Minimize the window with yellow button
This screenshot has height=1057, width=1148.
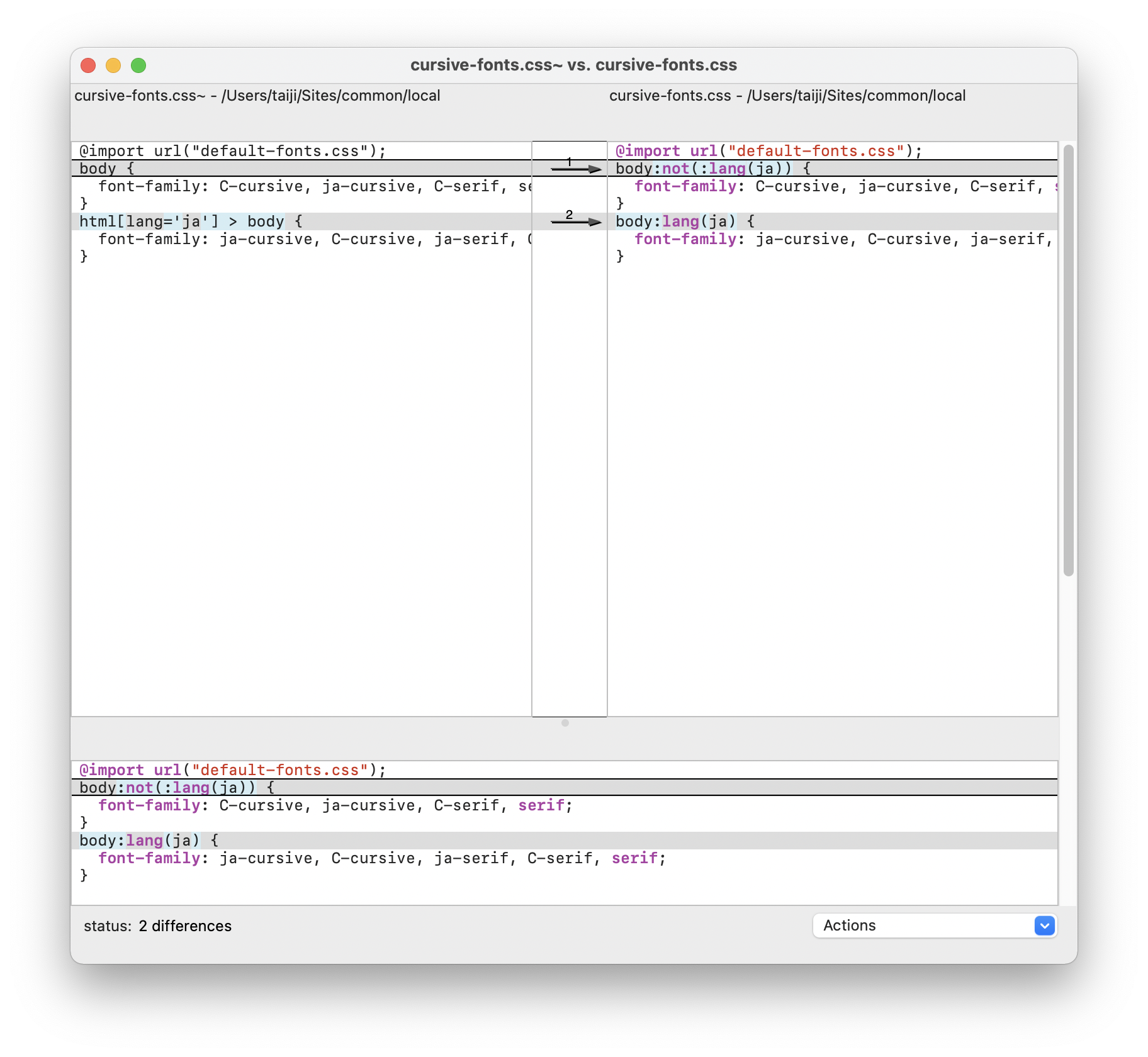113,65
